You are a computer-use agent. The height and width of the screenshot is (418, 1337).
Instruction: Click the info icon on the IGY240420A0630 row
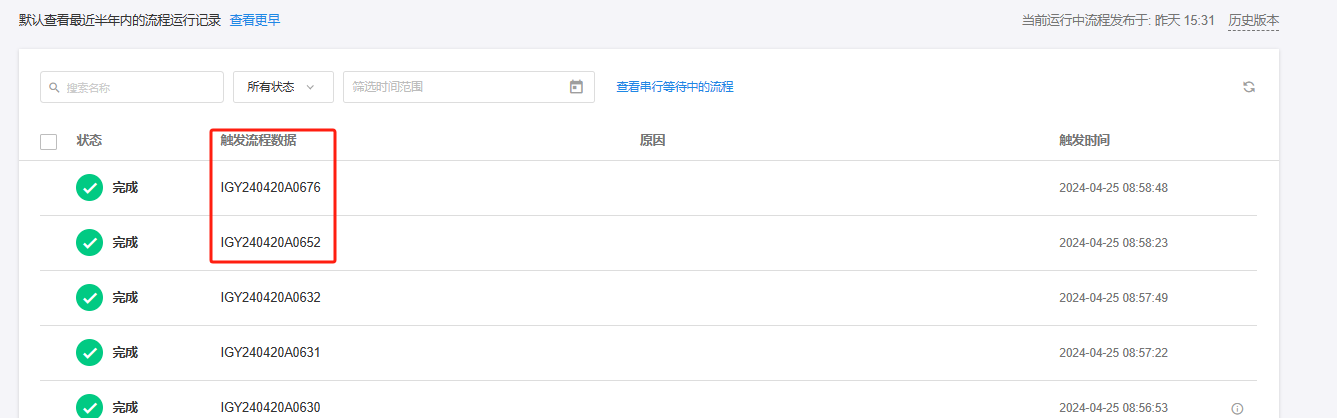coord(1237,408)
